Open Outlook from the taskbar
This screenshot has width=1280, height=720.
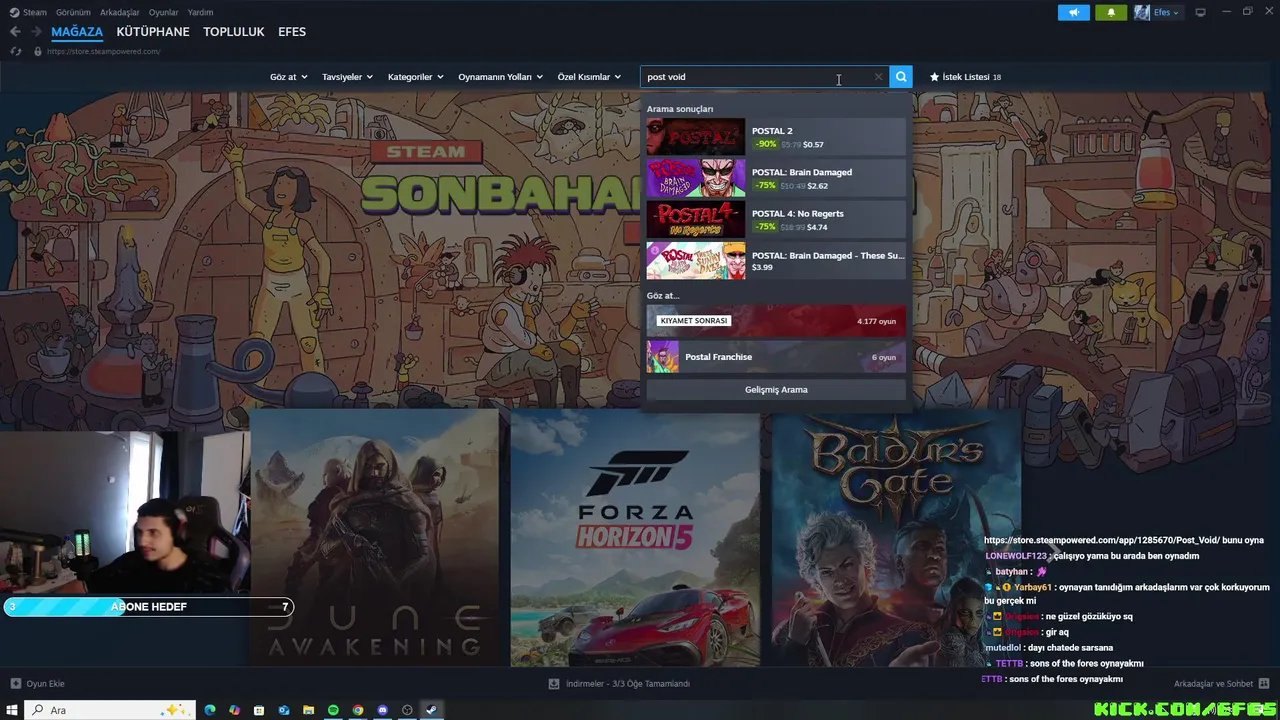[x=284, y=710]
